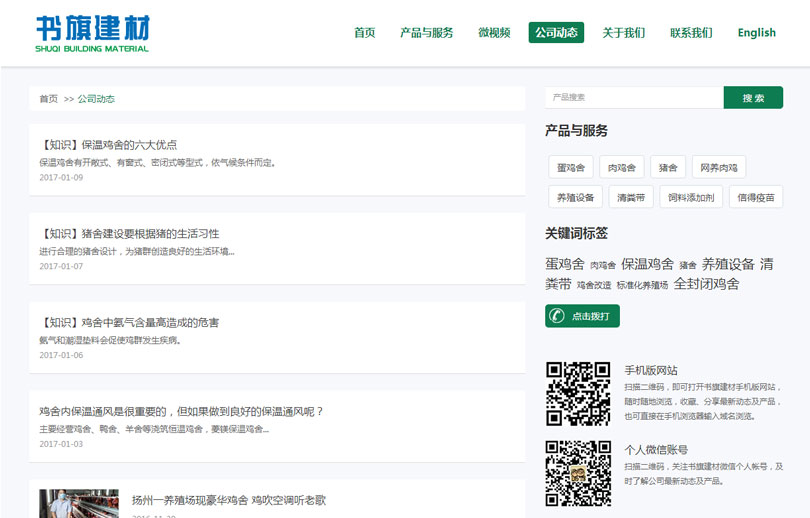Go to 首页 in top navigation
Screen dimensions: 810x518
(364, 33)
